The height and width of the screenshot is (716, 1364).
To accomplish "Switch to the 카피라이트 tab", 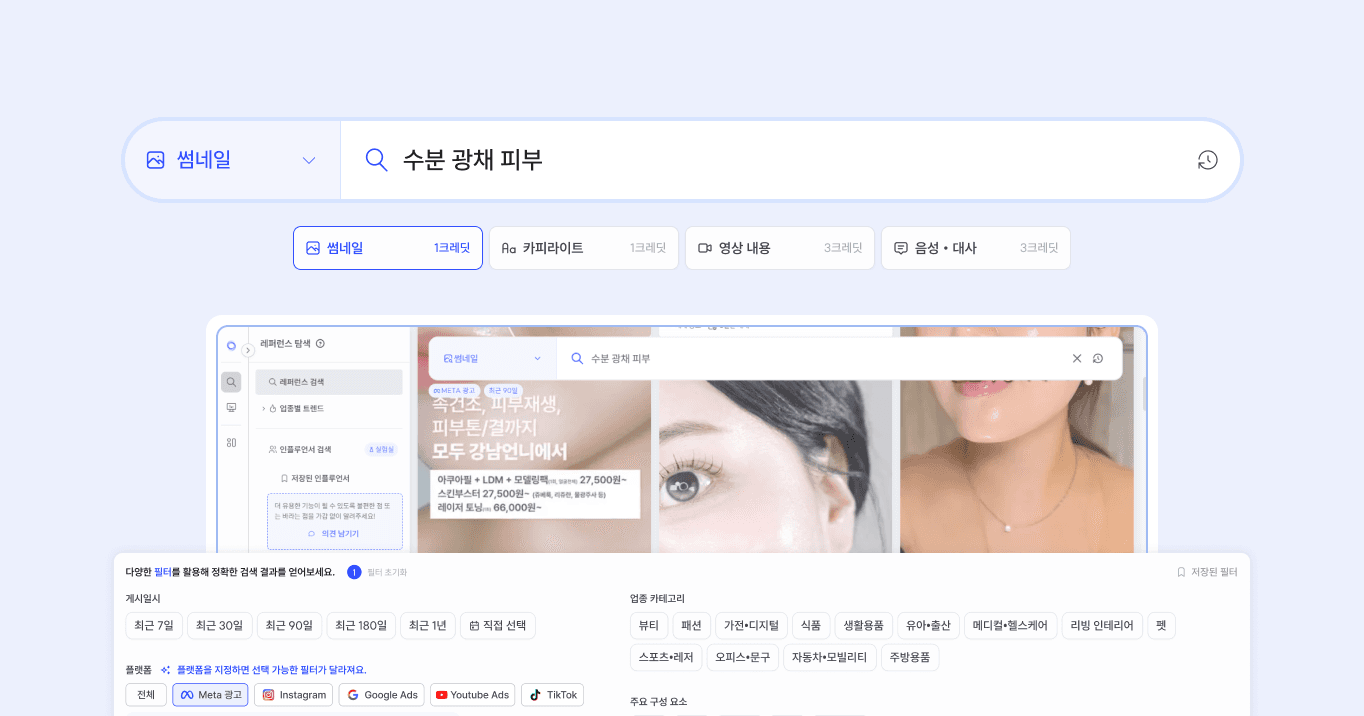I will coord(584,248).
